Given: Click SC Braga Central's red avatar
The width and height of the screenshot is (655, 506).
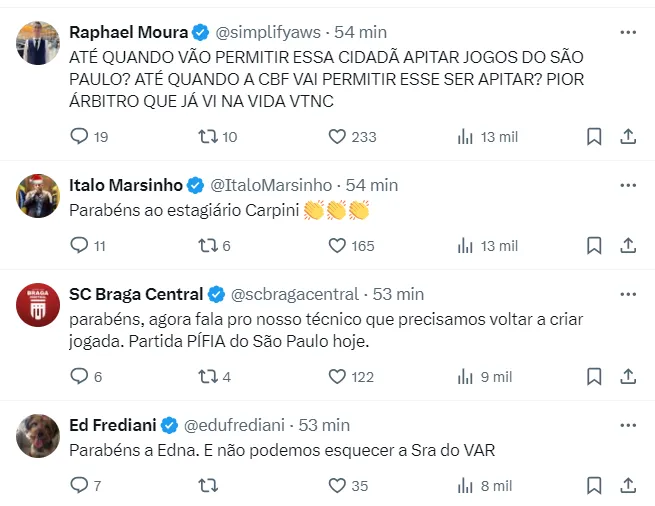Looking at the screenshot, I should (x=39, y=306).
